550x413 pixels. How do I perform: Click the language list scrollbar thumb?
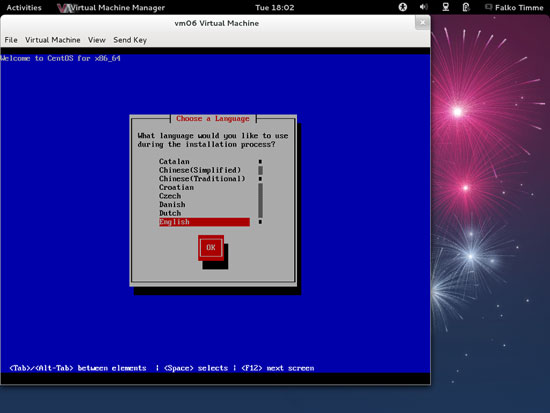pos(260,170)
